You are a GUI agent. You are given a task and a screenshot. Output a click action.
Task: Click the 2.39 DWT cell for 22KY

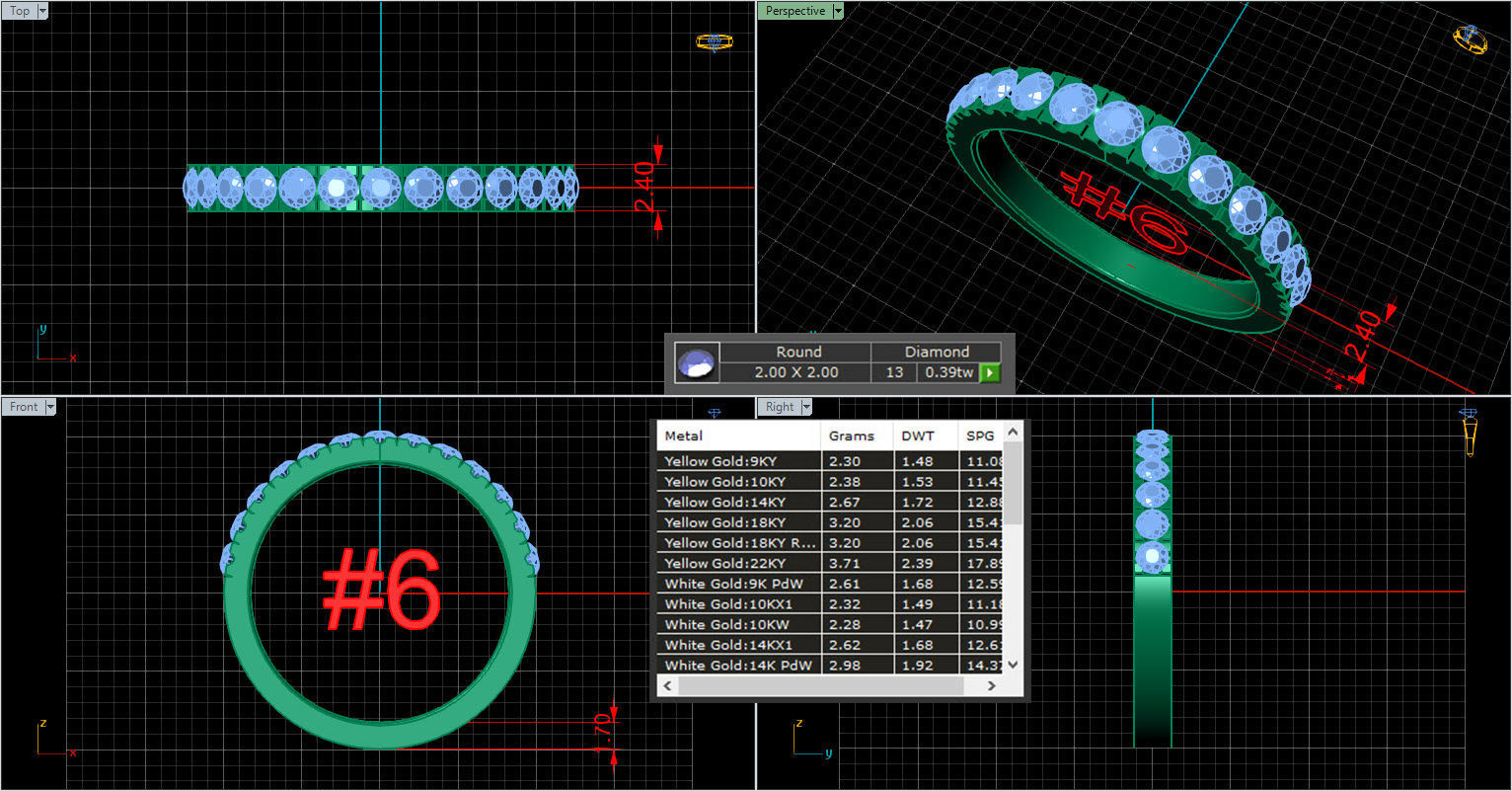926,563
